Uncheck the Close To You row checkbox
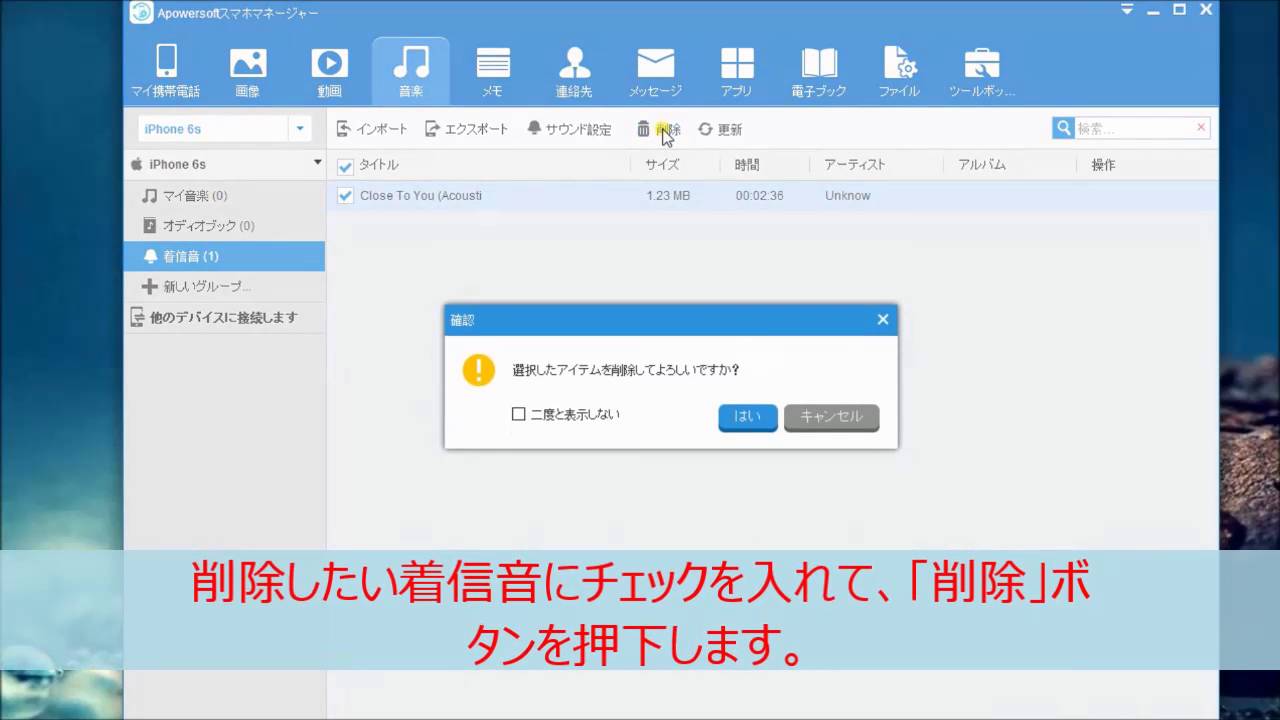1280x720 pixels. 345,195
